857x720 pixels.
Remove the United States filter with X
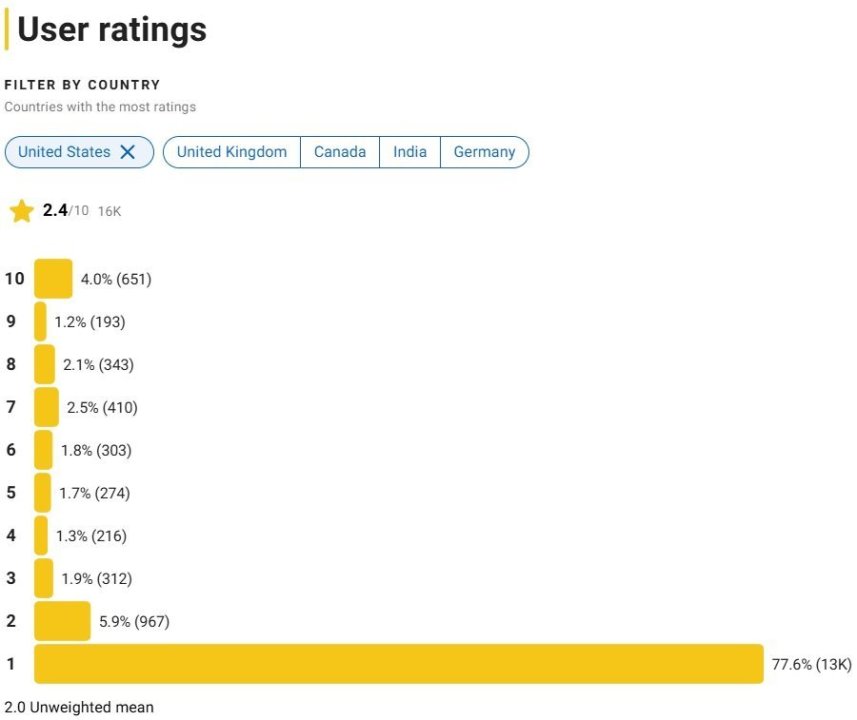tap(128, 152)
